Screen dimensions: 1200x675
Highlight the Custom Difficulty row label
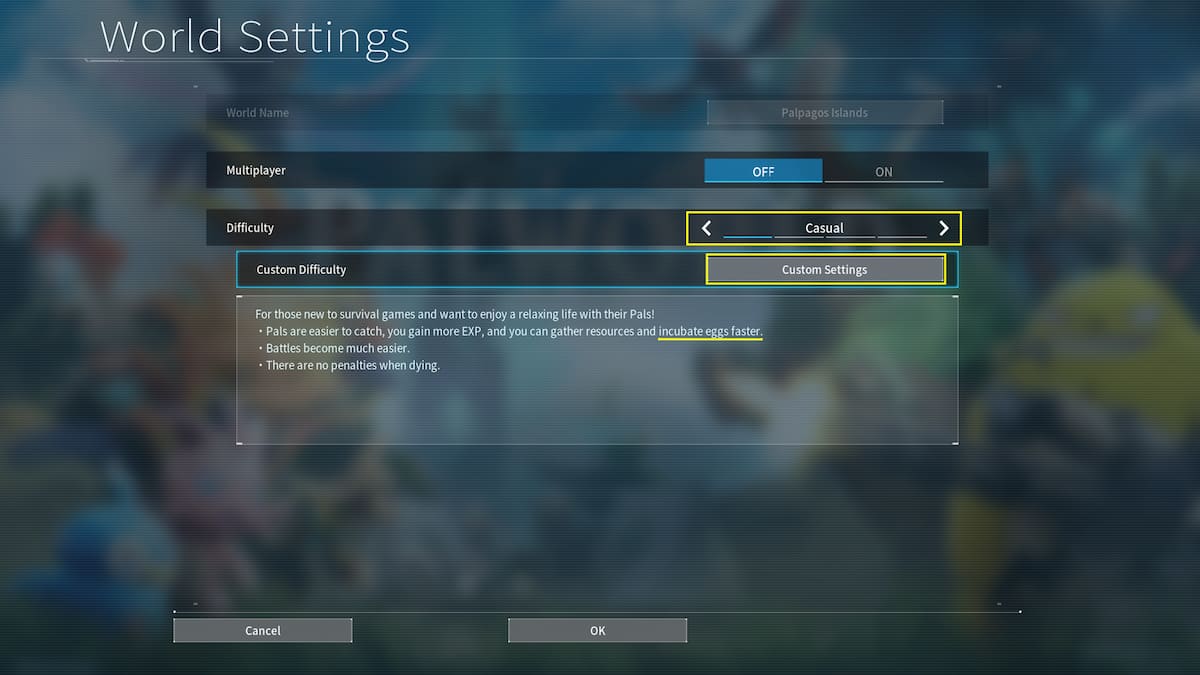tap(301, 270)
